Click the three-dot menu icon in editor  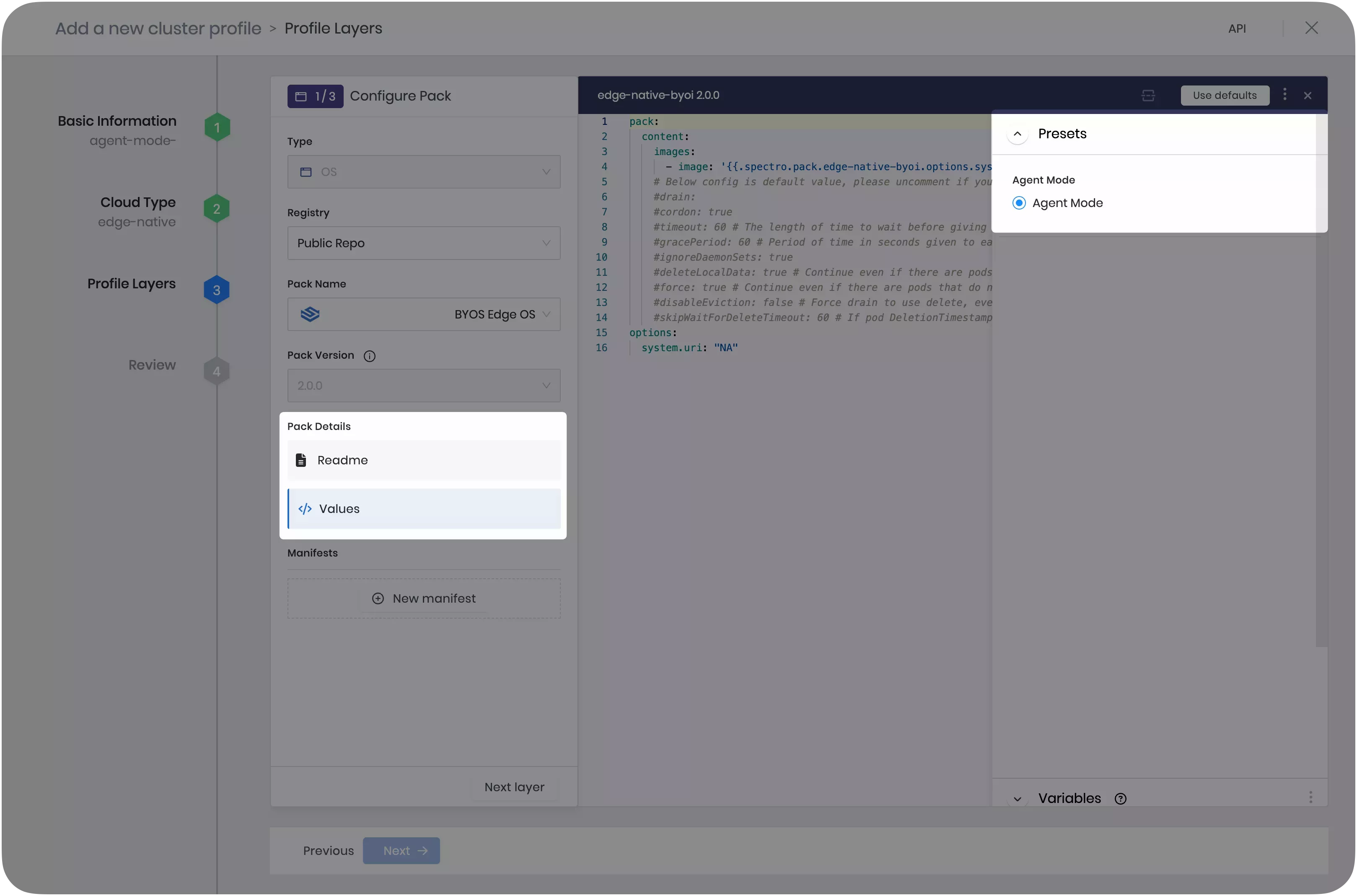pyautogui.click(x=1284, y=93)
